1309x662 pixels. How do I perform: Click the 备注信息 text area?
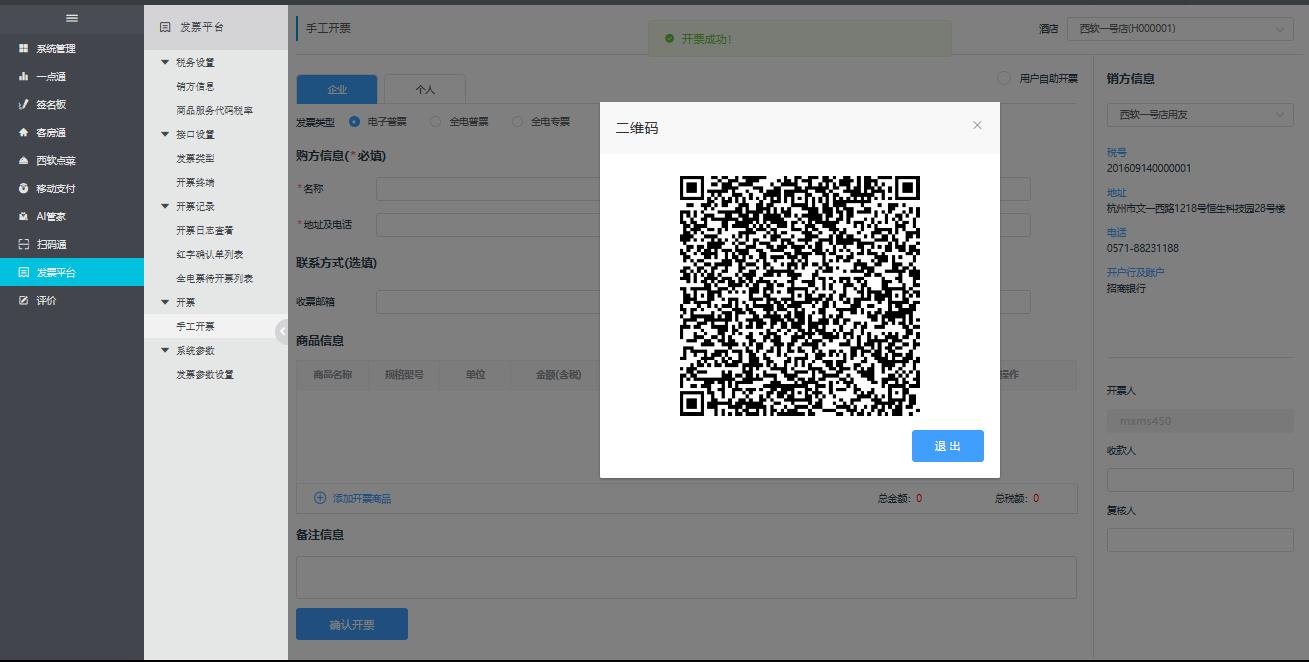click(x=686, y=577)
